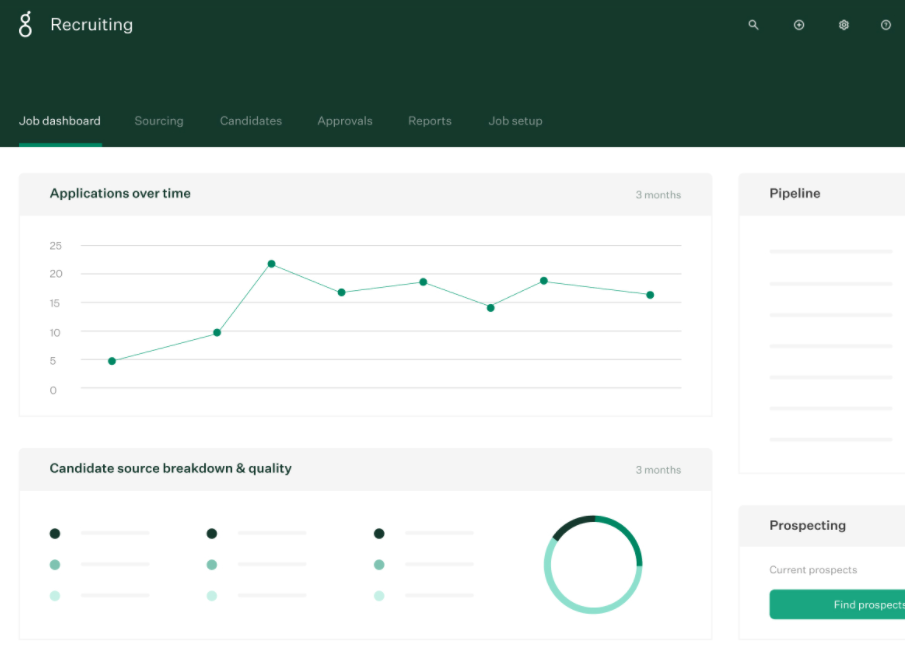The image size is (905, 663).
Task: Click the Greenhouse logo
Action: (25, 24)
